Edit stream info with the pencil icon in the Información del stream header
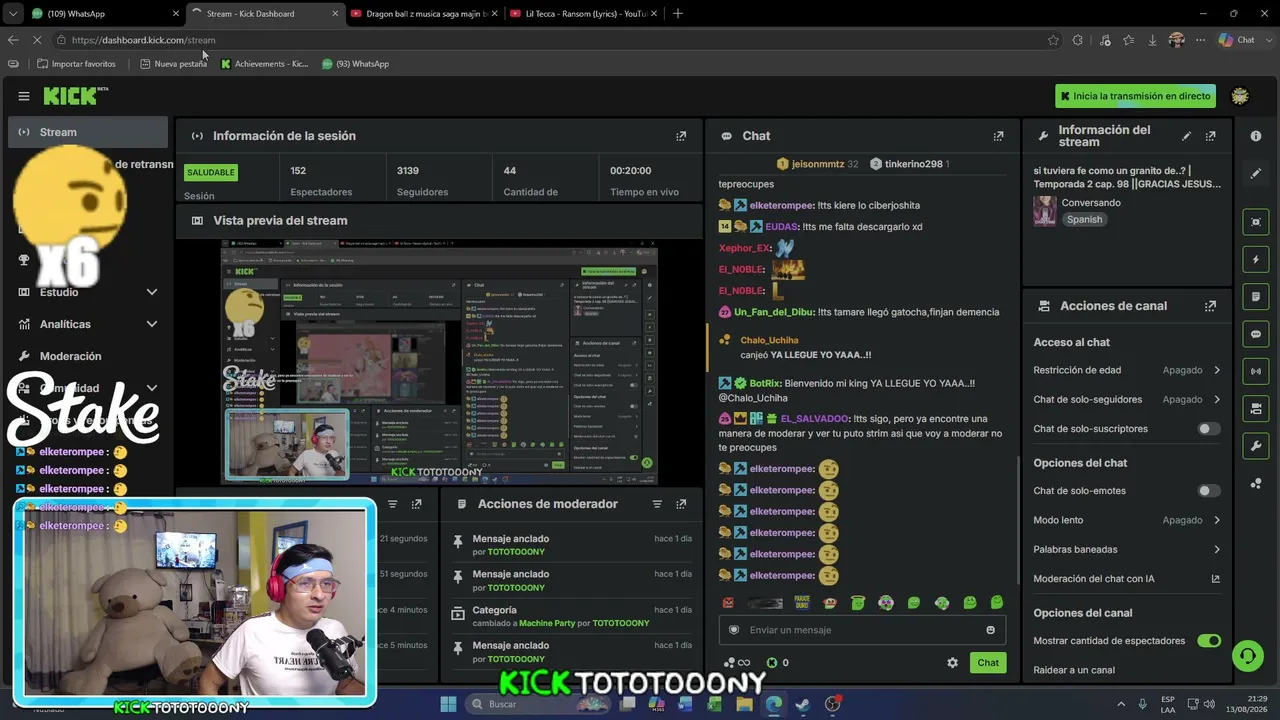The width and height of the screenshot is (1280, 720). 1187,136
